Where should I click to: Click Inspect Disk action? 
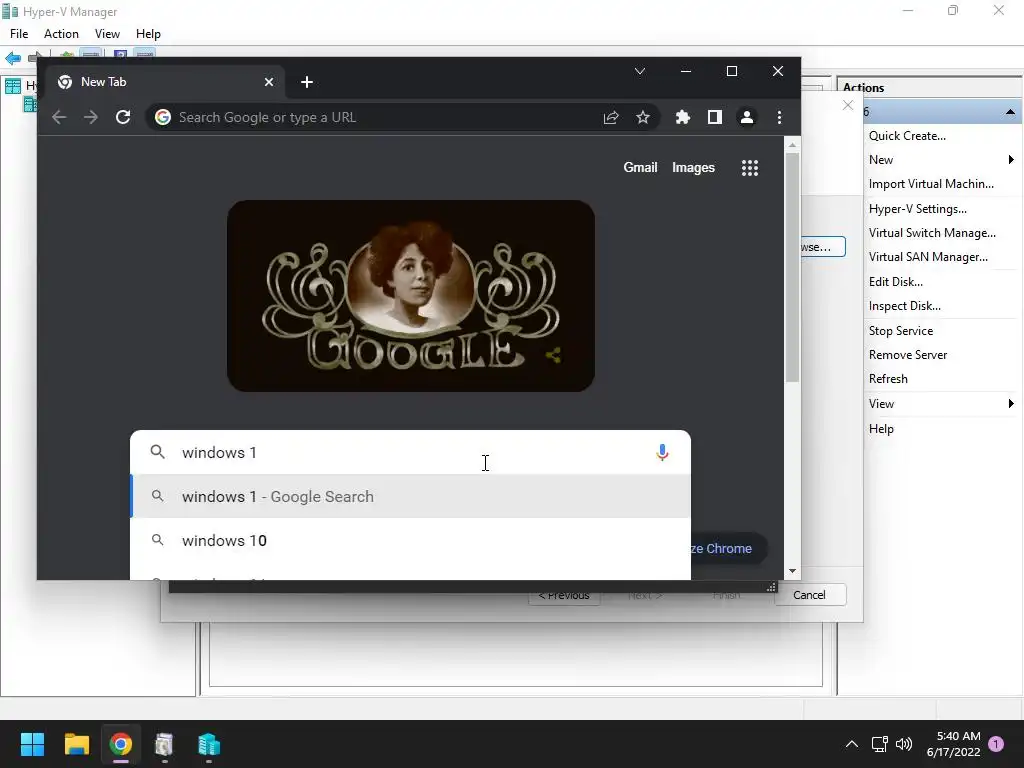(x=904, y=306)
